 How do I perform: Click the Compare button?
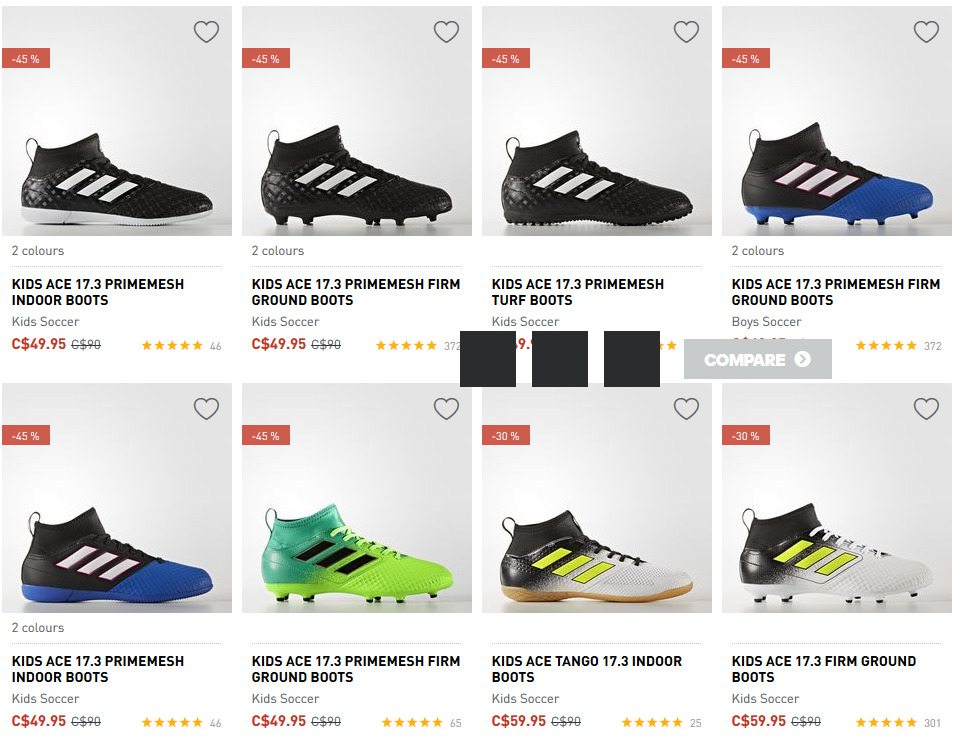point(757,359)
